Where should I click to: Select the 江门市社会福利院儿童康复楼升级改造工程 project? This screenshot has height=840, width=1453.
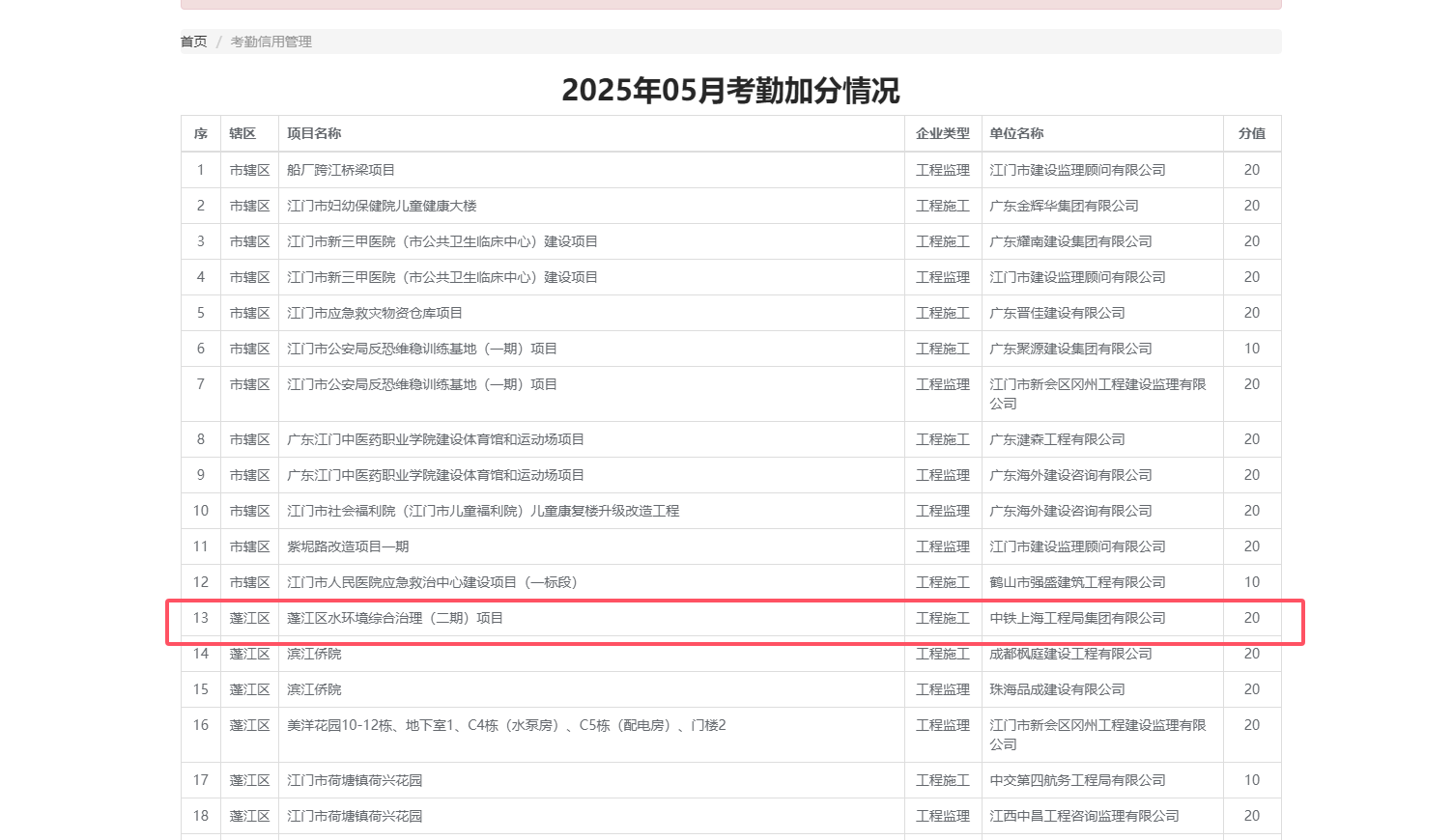(483, 511)
